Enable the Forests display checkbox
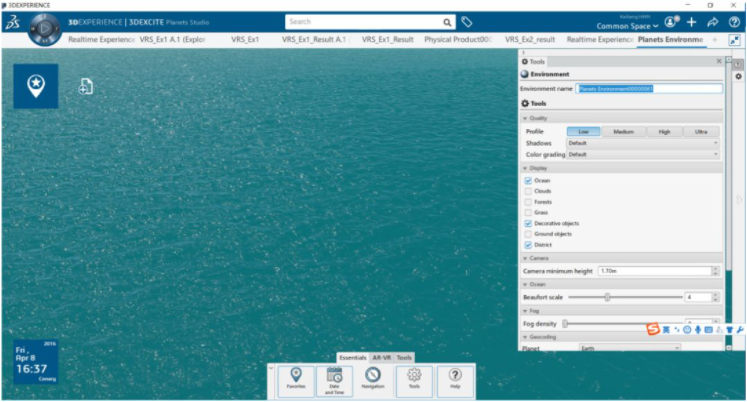This screenshot has width=747, height=402. tap(528, 202)
